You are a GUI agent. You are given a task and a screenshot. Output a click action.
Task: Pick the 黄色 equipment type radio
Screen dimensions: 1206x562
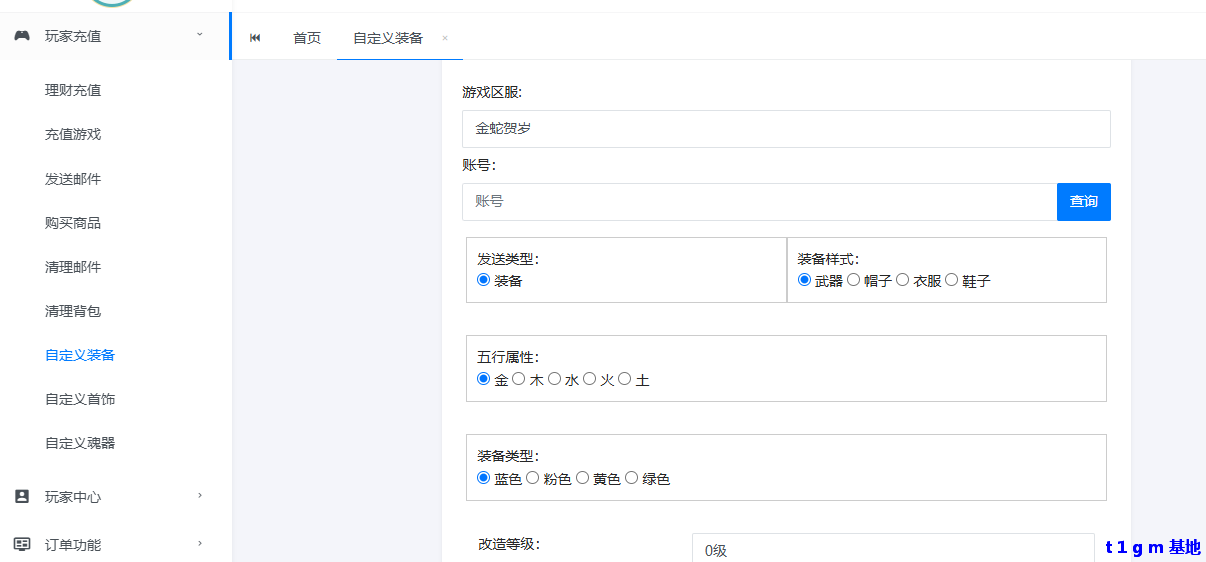click(x=582, y=478)
